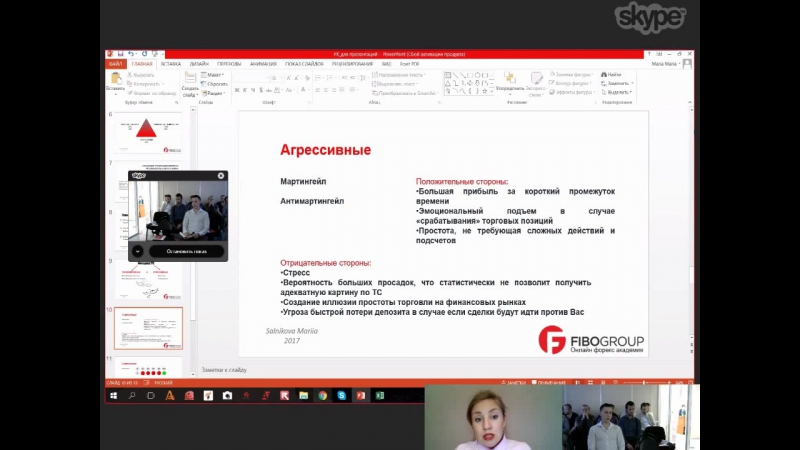Image resolution: width=800 pixels, height=450 pixels.
Task: Switch to the Показ слайдов (Slide Show) tab
Action: click(x=304, y=64)
